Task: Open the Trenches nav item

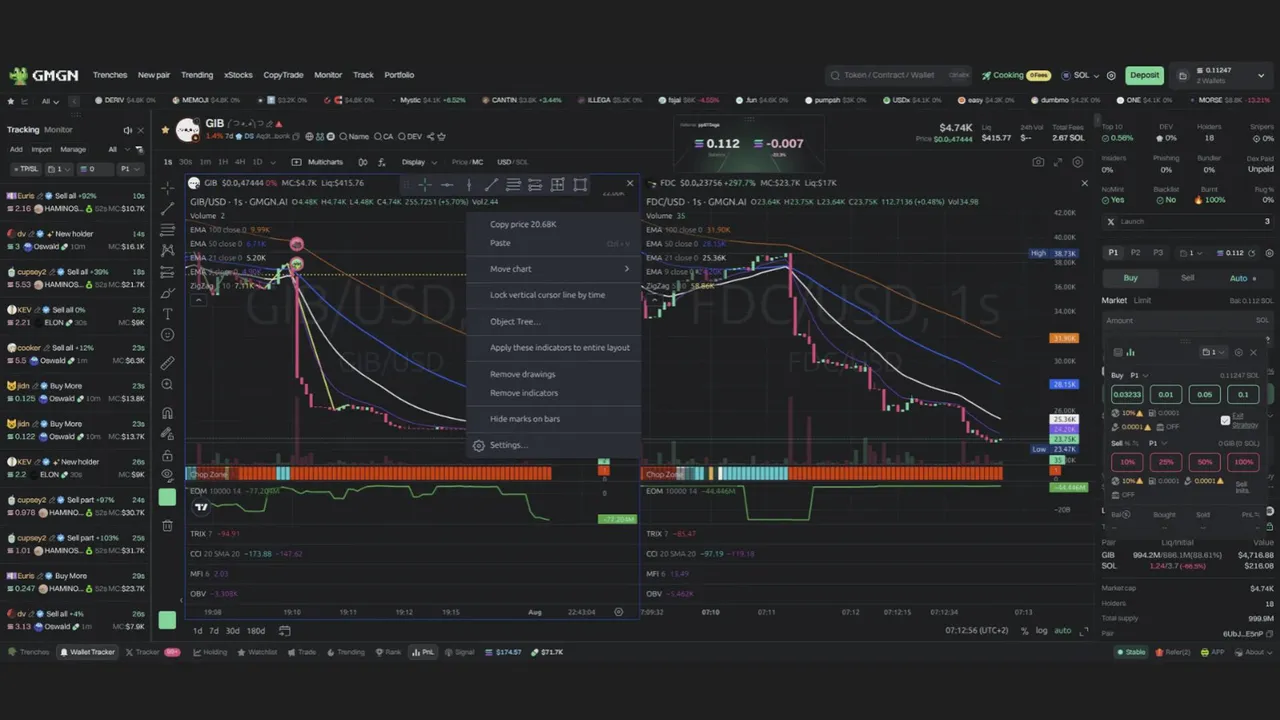Action: coord(110,75)
